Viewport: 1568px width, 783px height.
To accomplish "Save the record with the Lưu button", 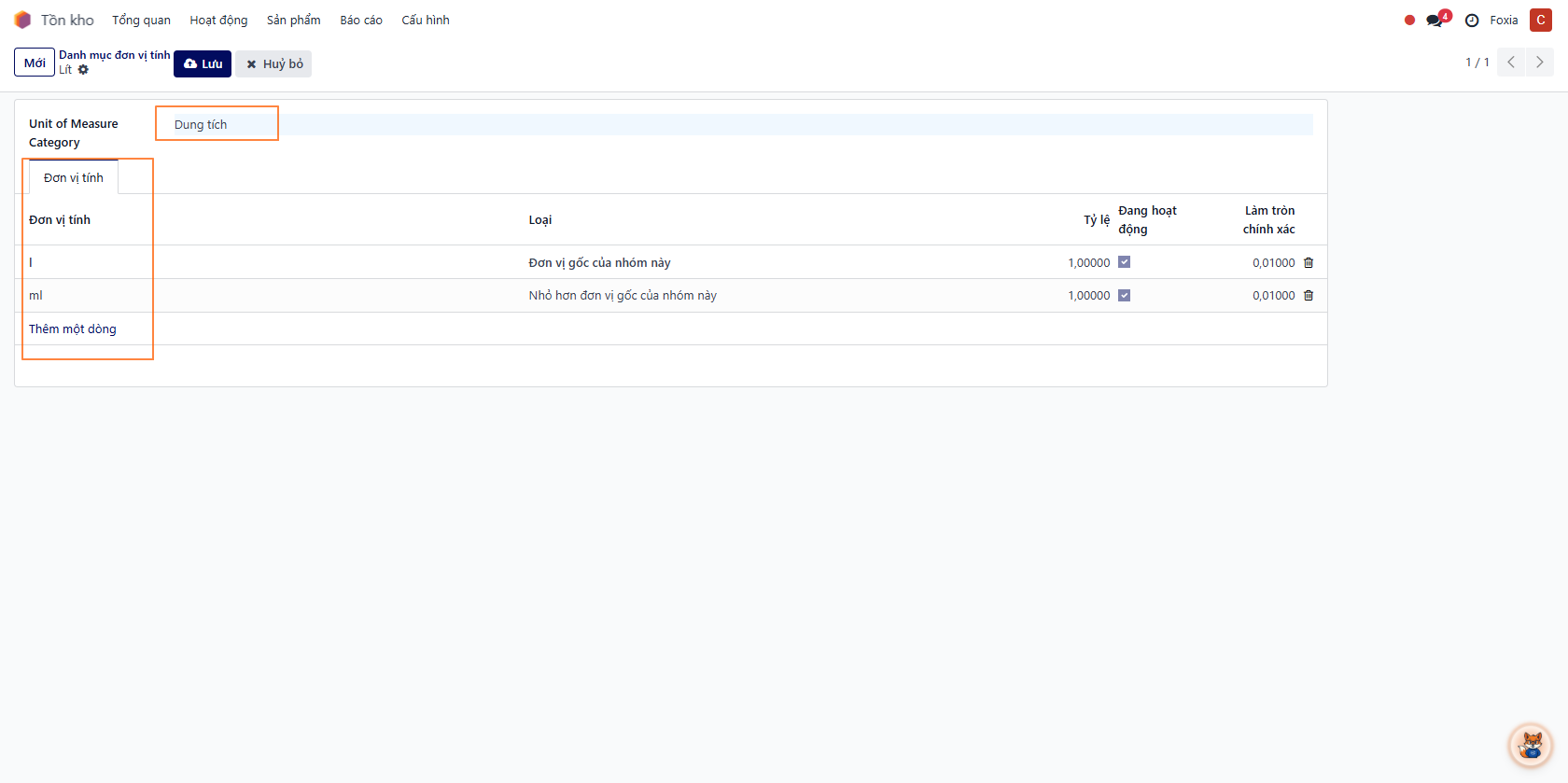I will pos(203,64).
